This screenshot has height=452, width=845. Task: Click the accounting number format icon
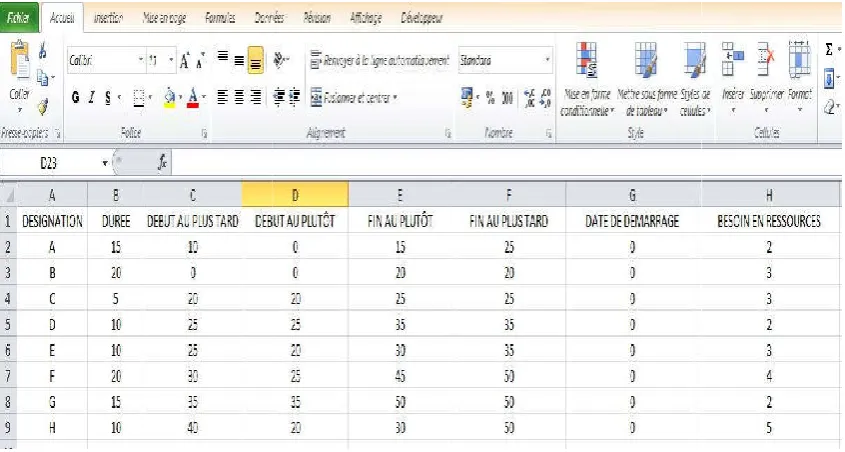[467, 98]
